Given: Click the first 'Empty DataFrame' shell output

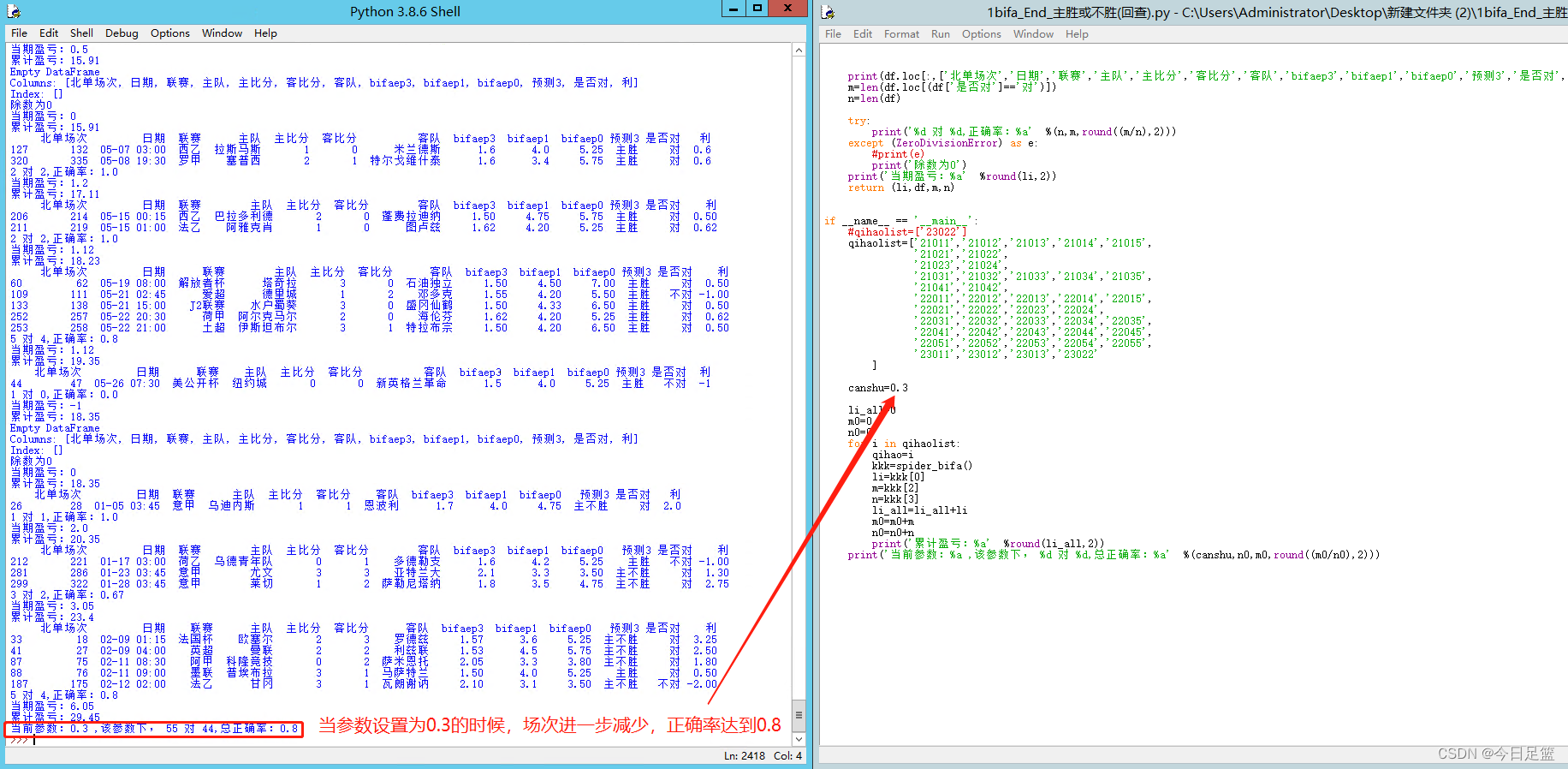Looking at the screenshot, I should click(55, 72).
